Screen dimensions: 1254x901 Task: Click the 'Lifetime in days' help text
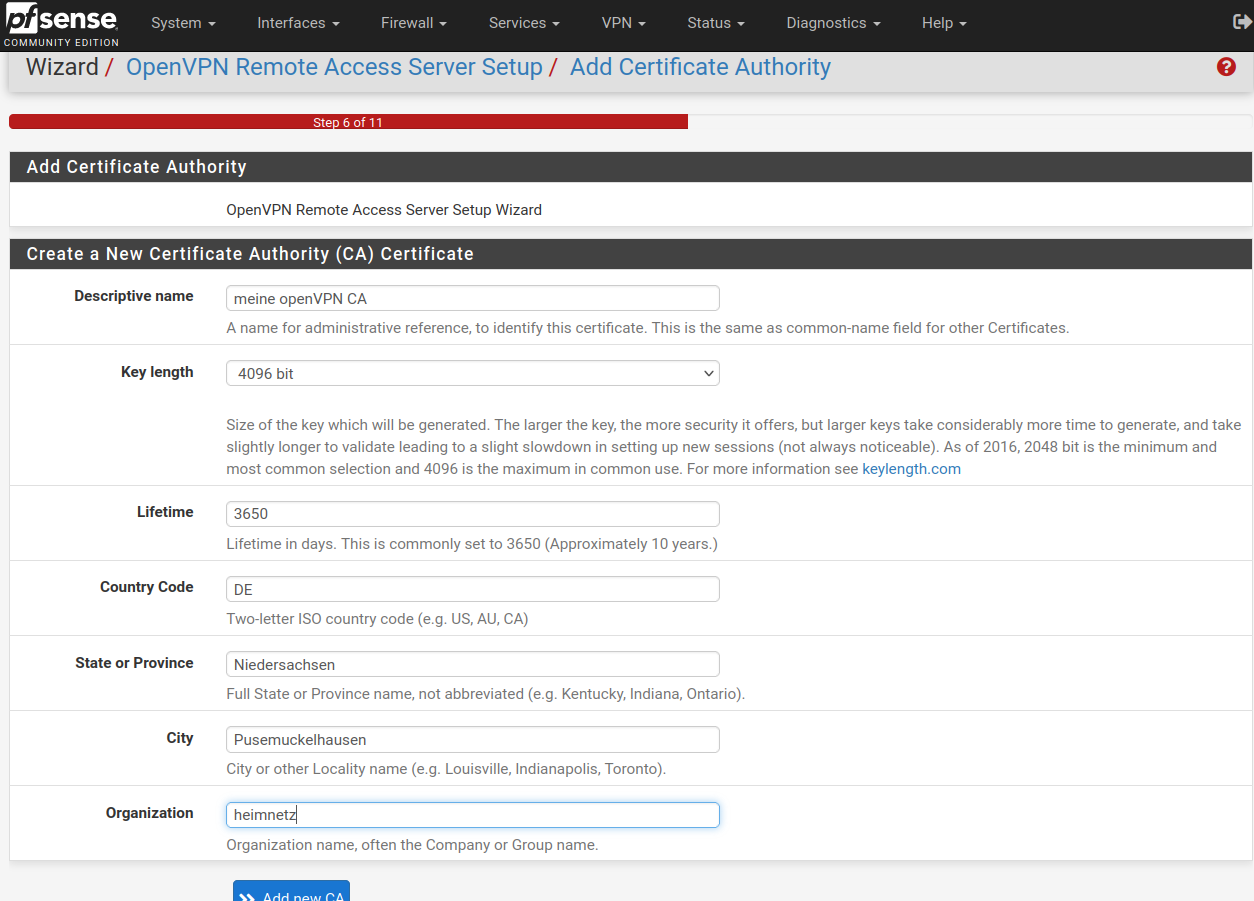click(x=472, y=544)
